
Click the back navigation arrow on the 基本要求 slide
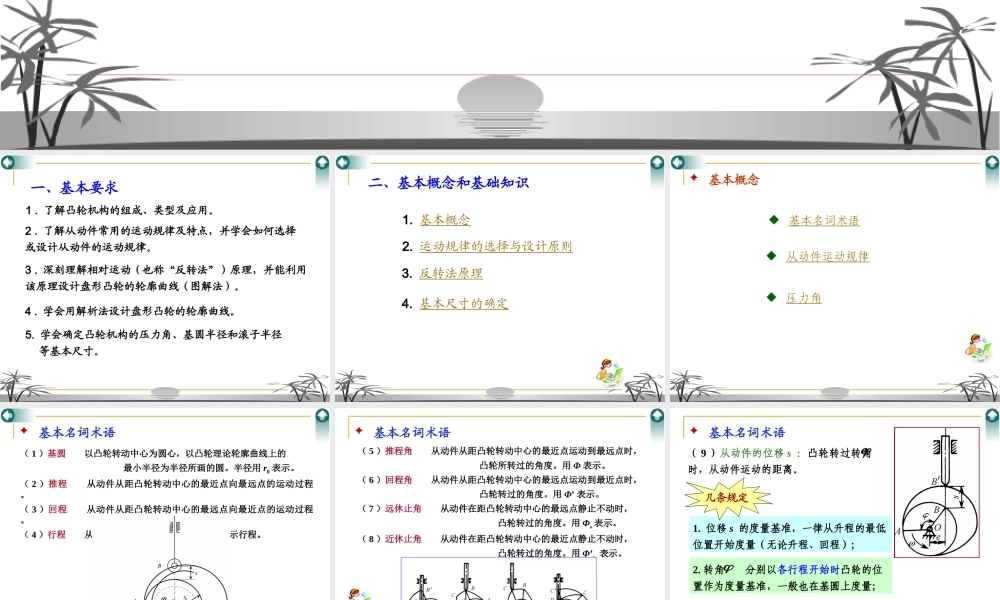tap(8, 160)
